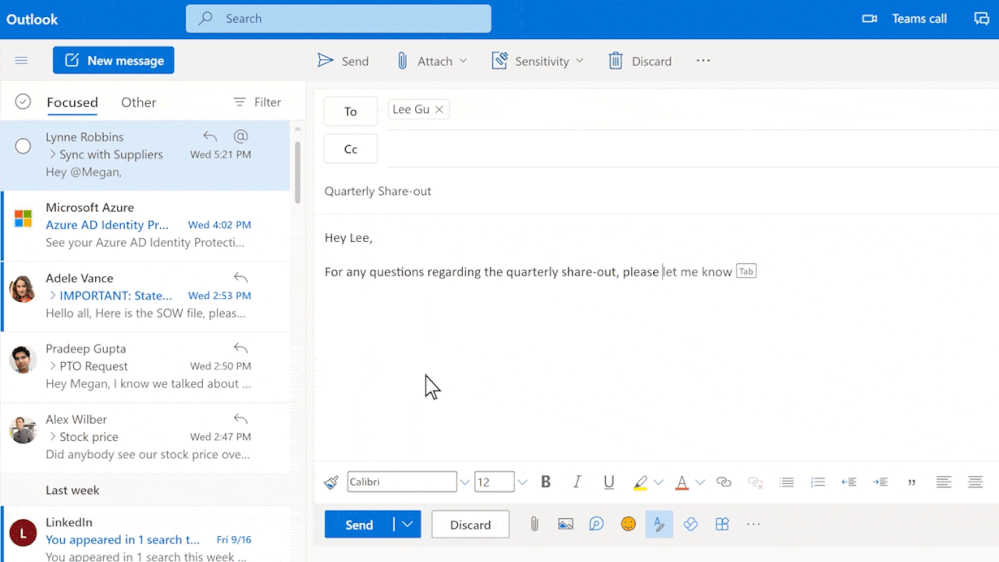Click the New message button
The image size is (999, 562).
113,61
